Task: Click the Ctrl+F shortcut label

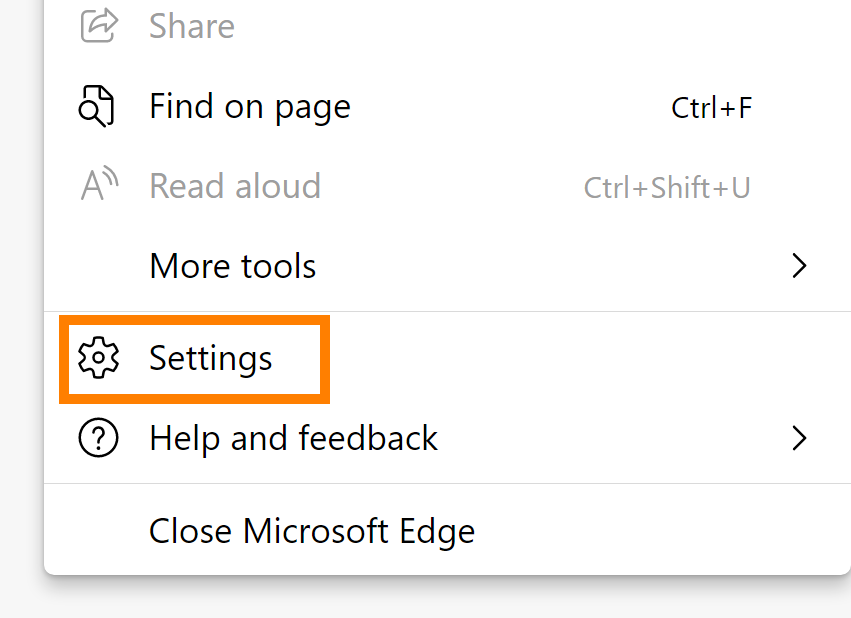Action: 711,107
